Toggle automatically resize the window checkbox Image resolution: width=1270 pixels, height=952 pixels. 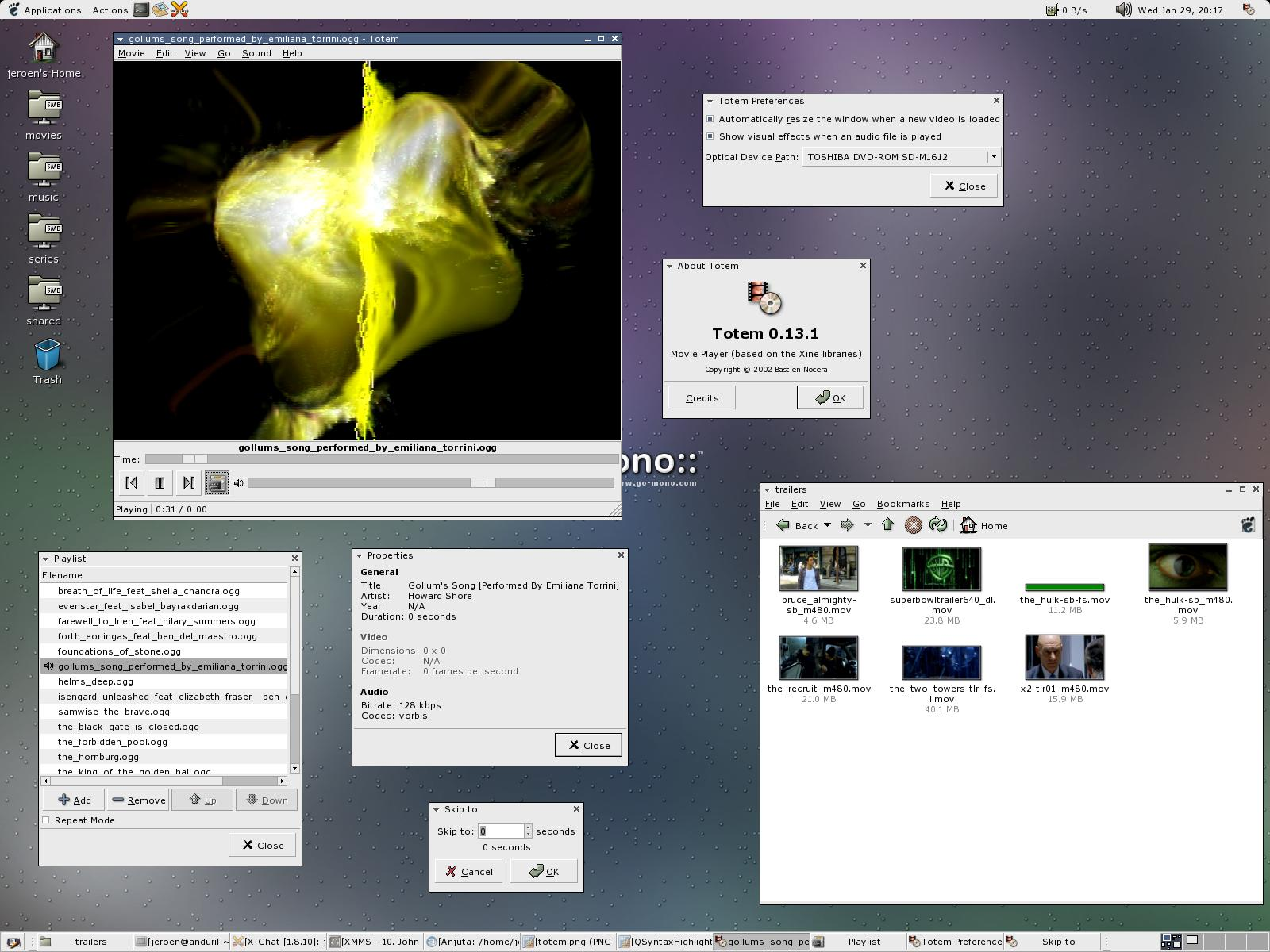coord(710,119)
